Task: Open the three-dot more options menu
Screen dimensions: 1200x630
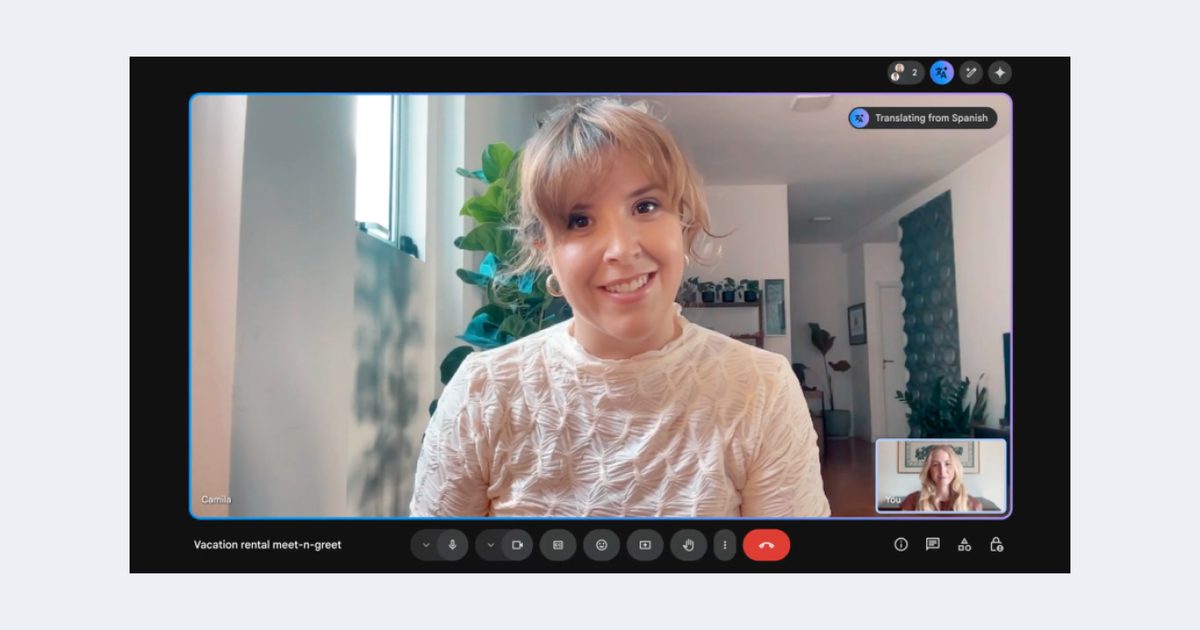Action: [x=725, y=545]
